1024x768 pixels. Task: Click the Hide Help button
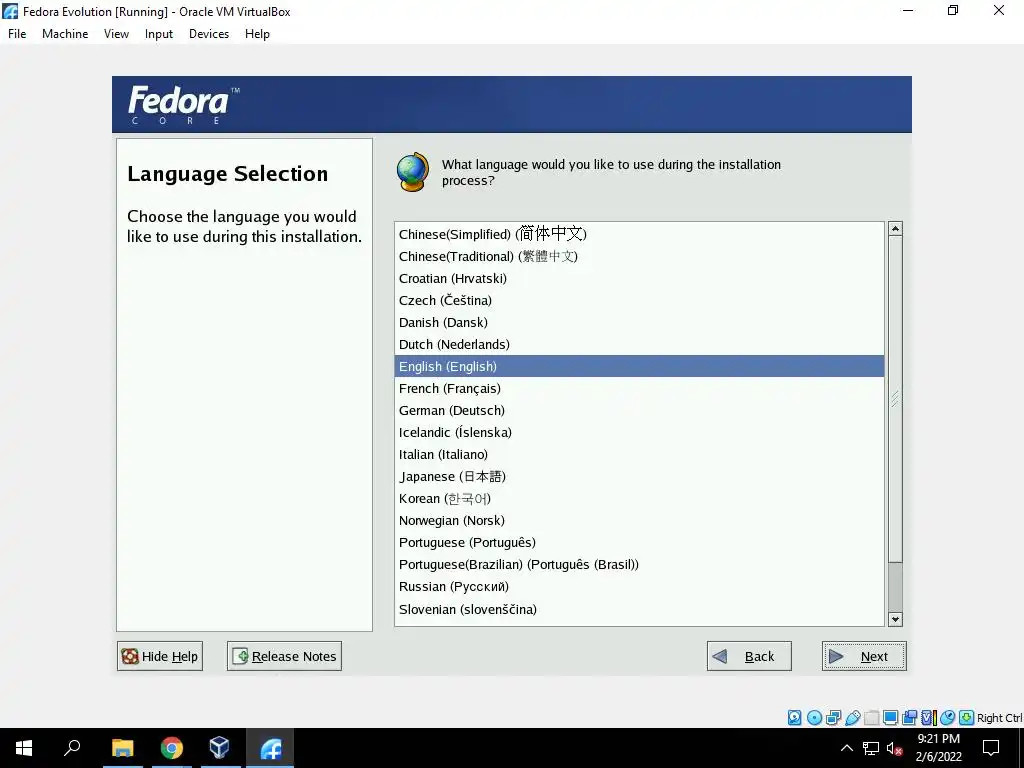(160, 656)
